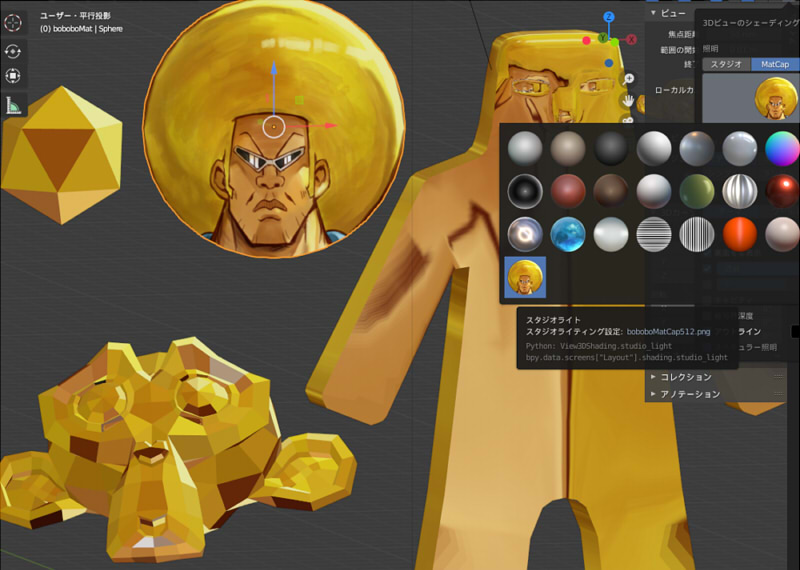Choose the curved zebra-stripe MatCap
Screen dimensions: 800x570
[739, 191]
